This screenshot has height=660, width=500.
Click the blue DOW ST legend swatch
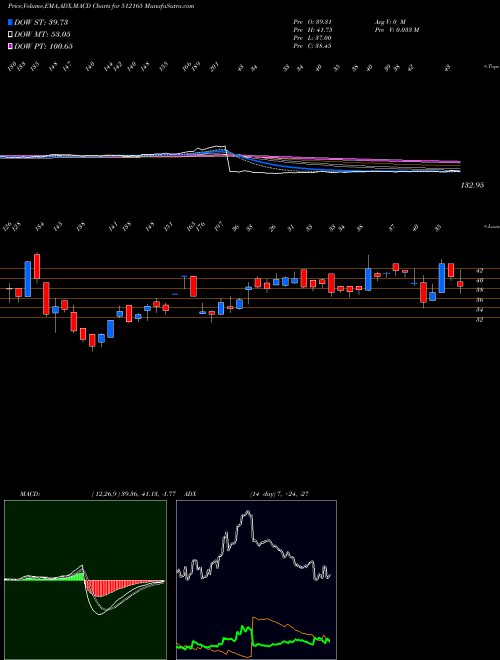coord(11,22)
